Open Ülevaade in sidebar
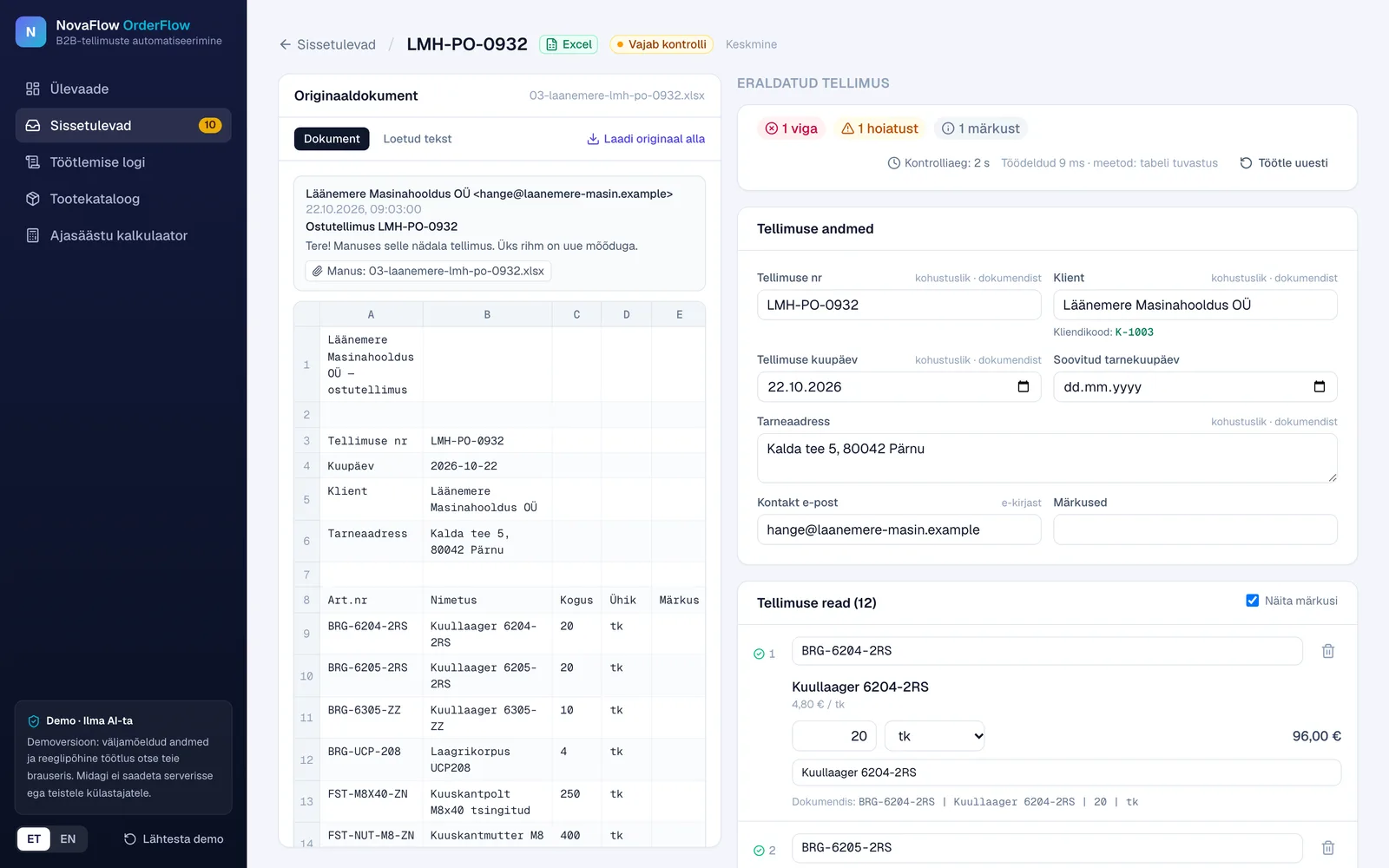The image size is (1389, 868). [123, 89]
